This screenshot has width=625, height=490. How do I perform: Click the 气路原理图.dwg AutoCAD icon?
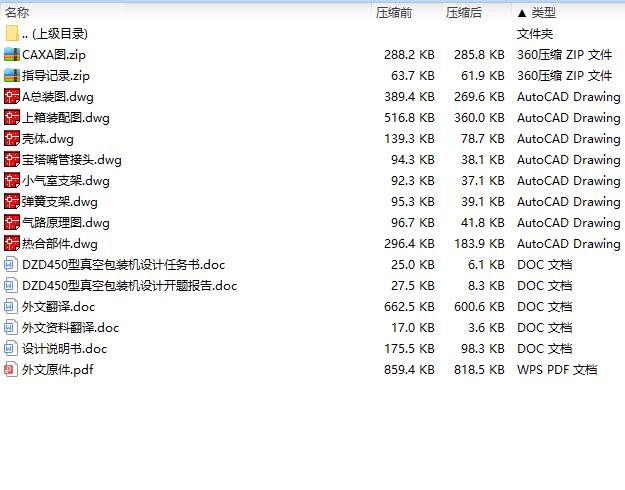12,222
